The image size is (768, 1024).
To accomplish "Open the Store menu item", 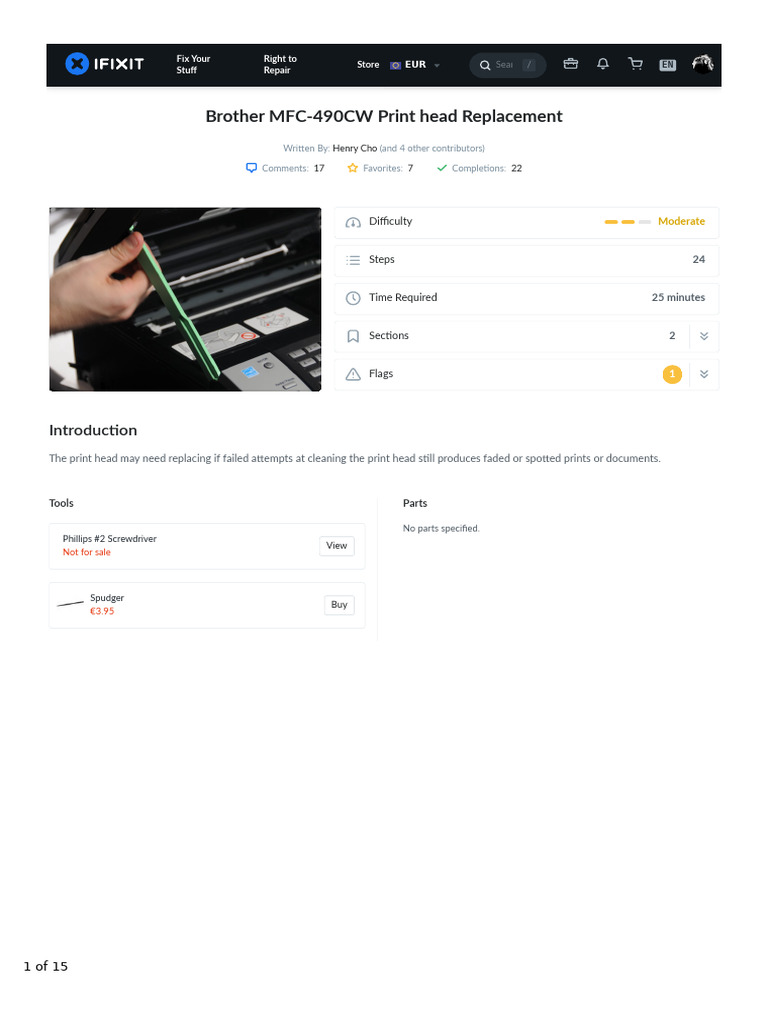I will [x=368, y=65].
